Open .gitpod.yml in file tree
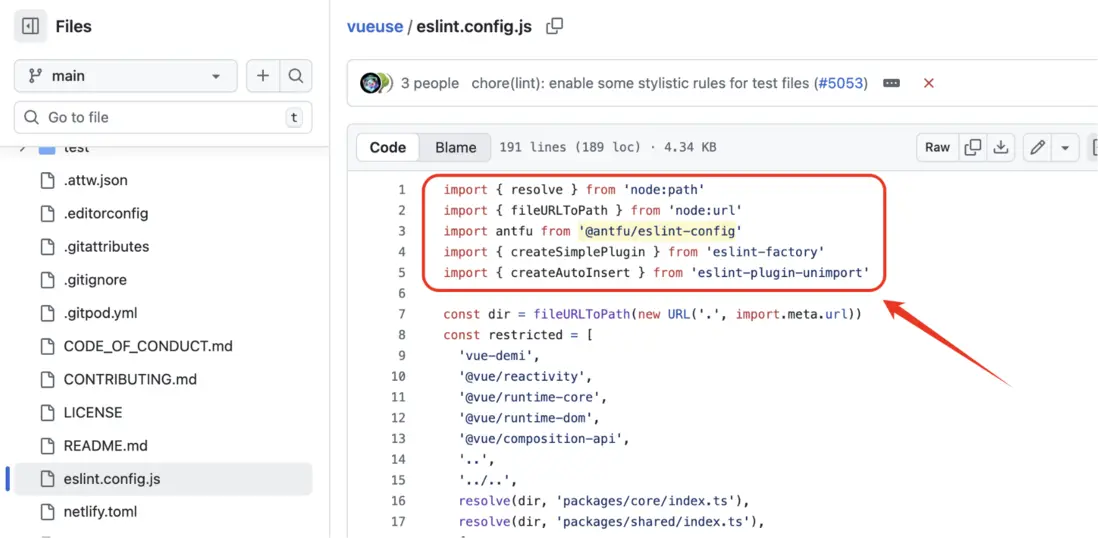Screen dimensions: 1098x538 [x=98, y=313]
